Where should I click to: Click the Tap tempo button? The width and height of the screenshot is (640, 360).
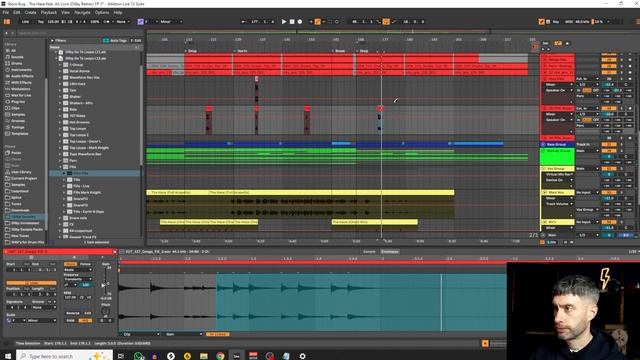coord(41,22)
